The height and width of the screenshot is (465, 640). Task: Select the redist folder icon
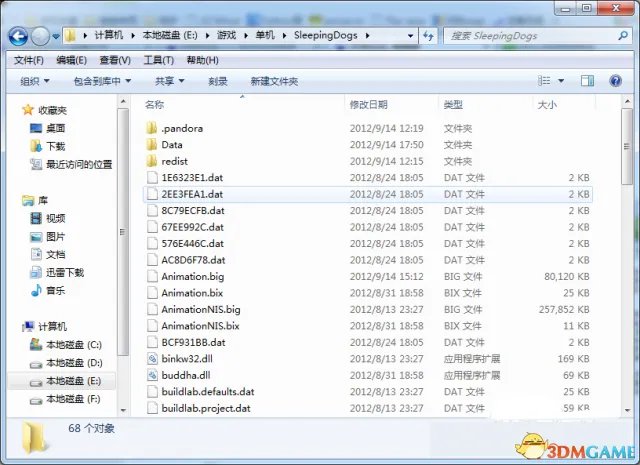(x=152, y=161)
